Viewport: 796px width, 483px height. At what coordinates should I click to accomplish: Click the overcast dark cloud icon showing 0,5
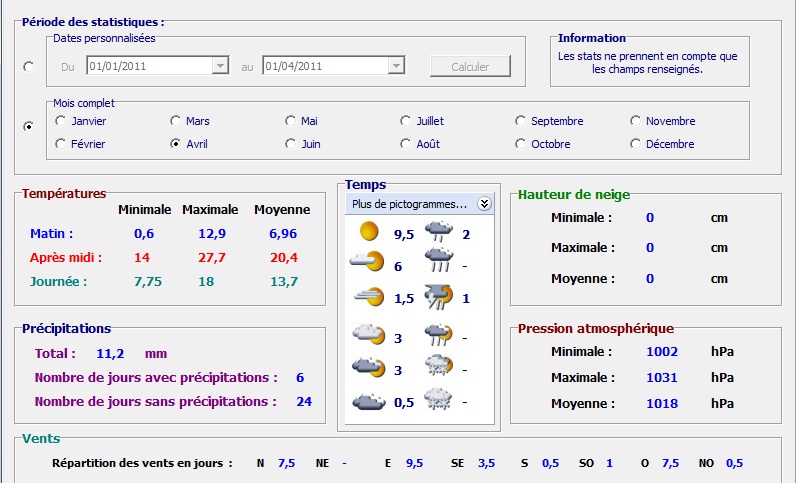pyautogui.click(x=369, y=401)
